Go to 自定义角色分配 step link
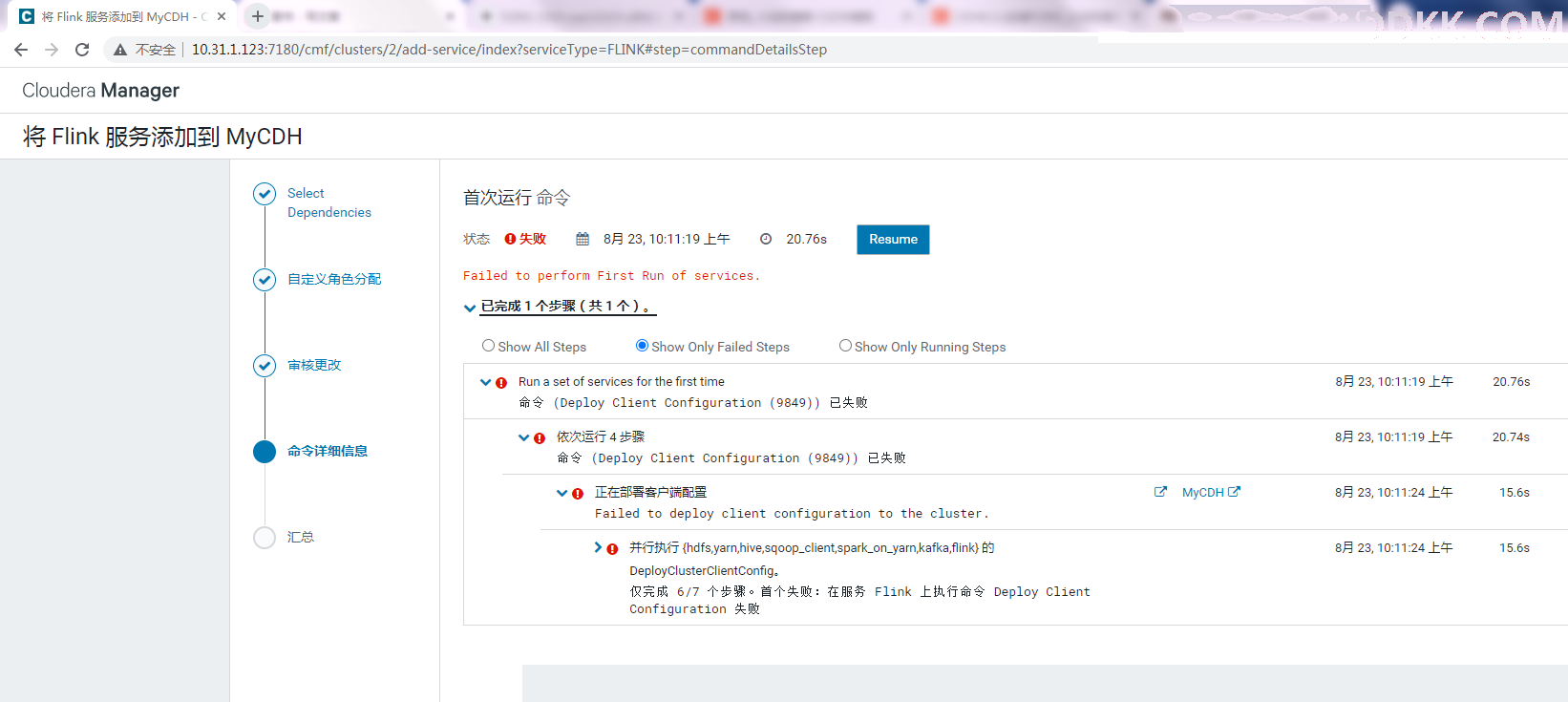The width and height of the screenshot is (1568, 702). tap(334, 279)
